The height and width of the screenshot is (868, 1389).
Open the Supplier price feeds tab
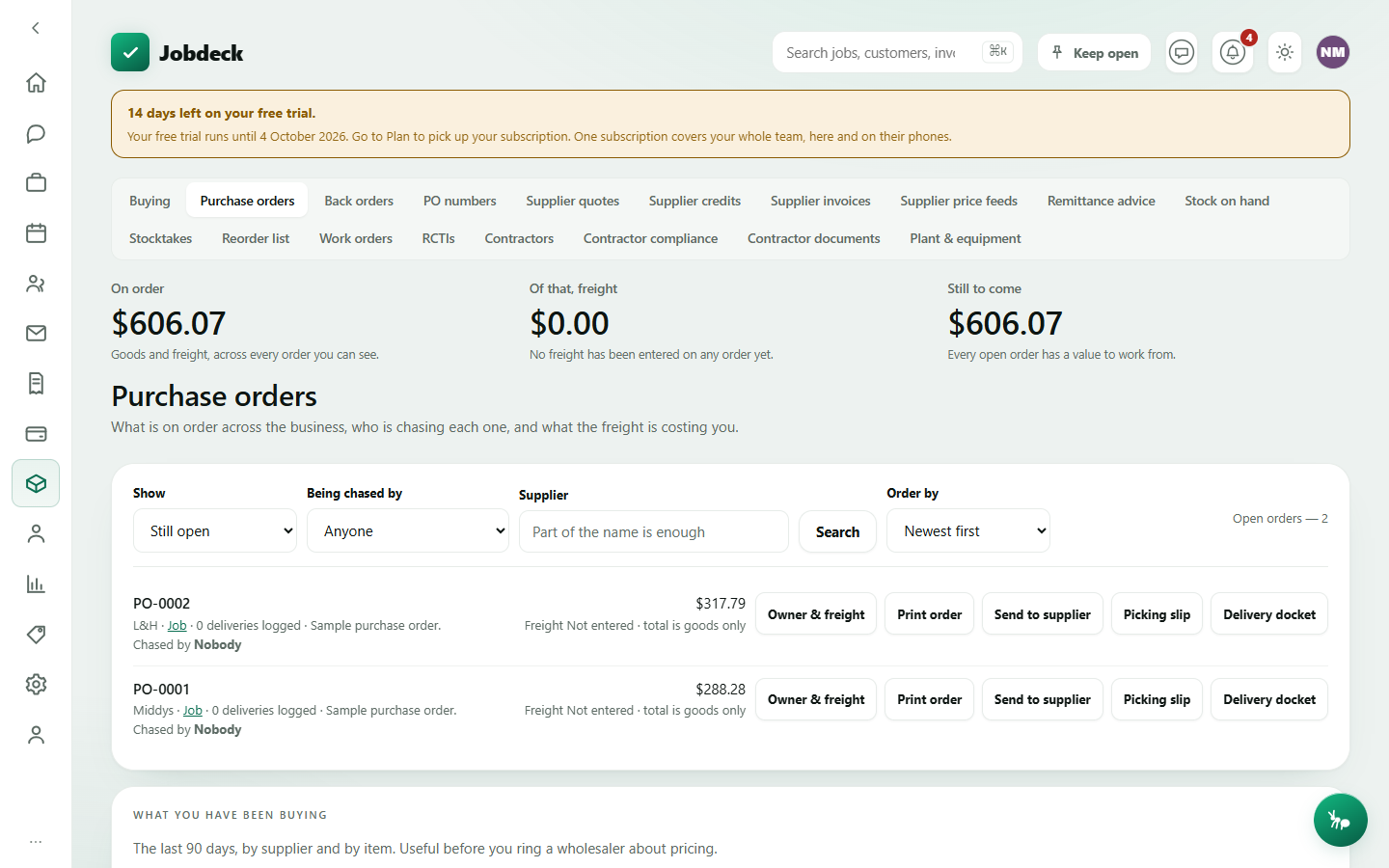tap(959, 201)
